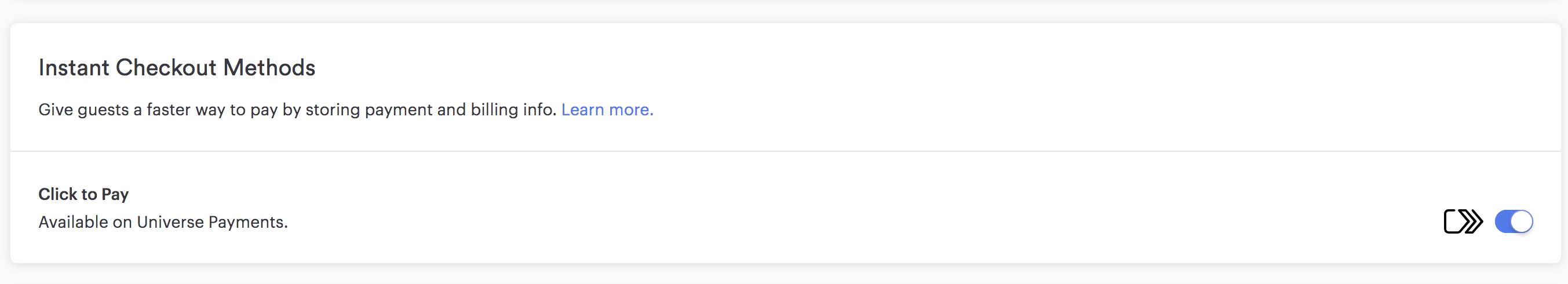
Task: Click the Available on Universe Payments text
Action: click(163, 223)
